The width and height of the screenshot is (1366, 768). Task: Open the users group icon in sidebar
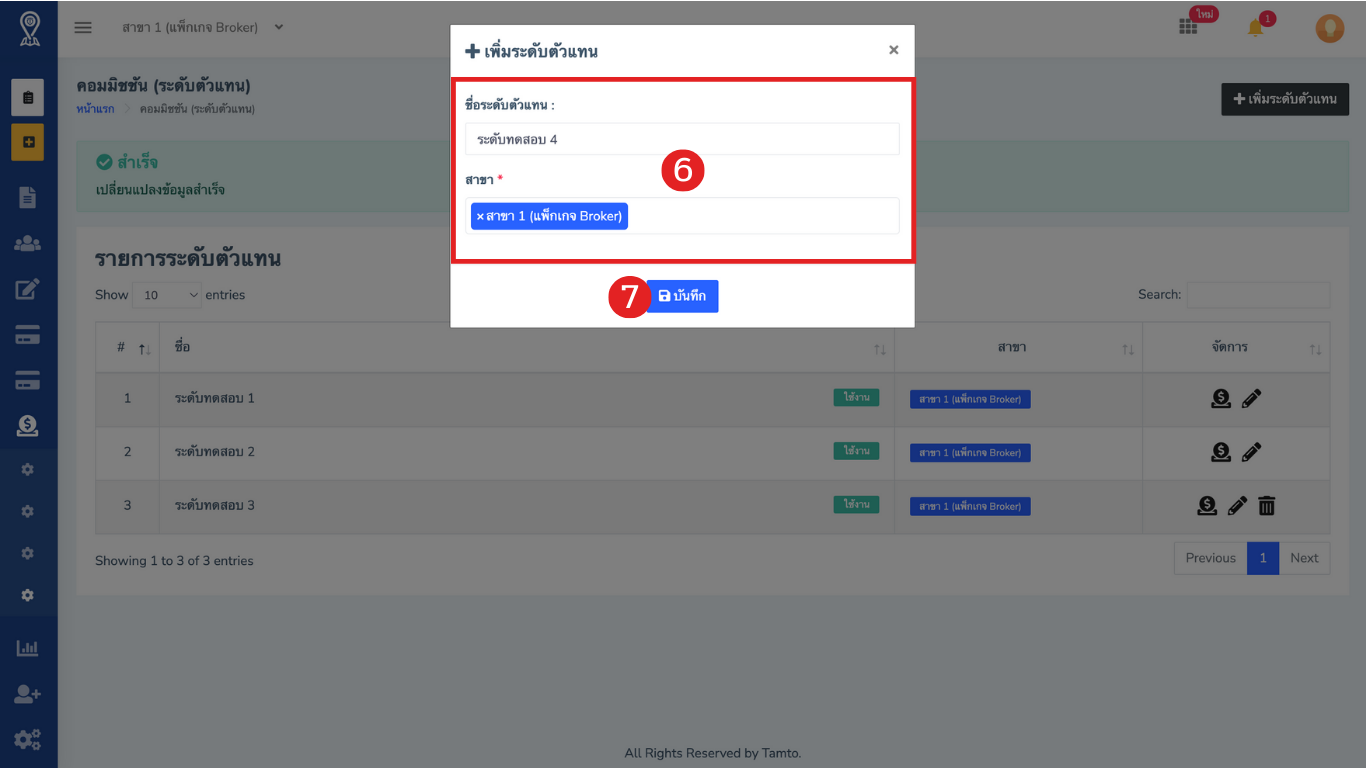[28, 243]
